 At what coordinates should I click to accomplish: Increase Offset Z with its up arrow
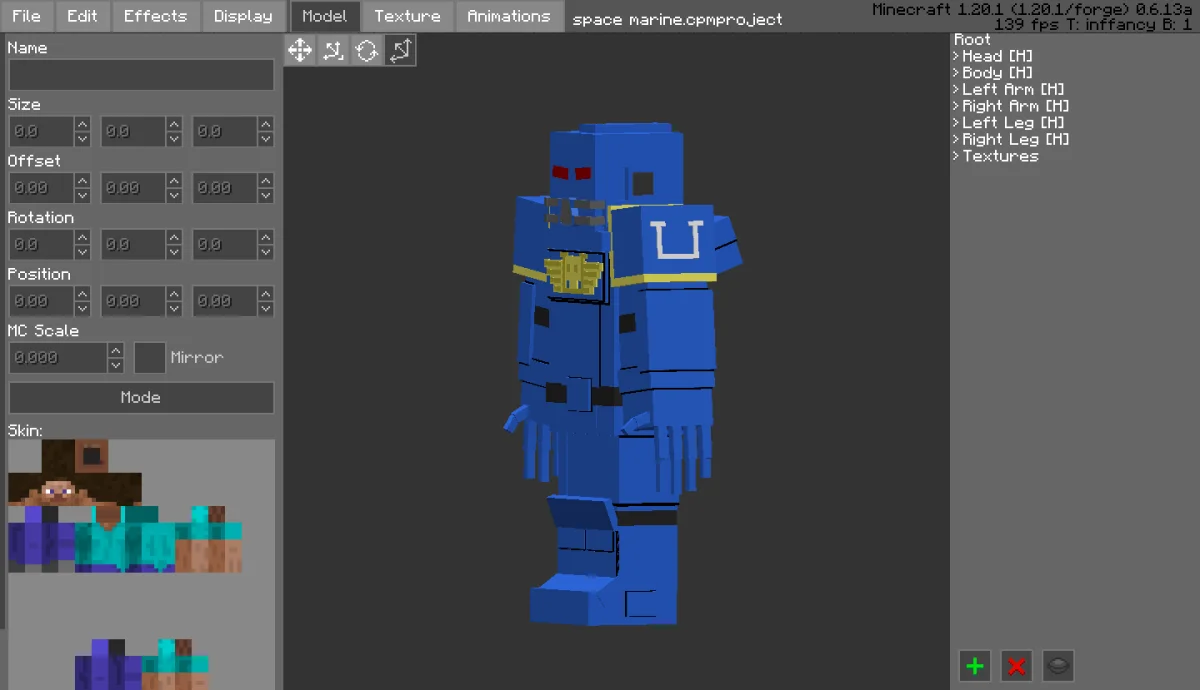[266, 181]
